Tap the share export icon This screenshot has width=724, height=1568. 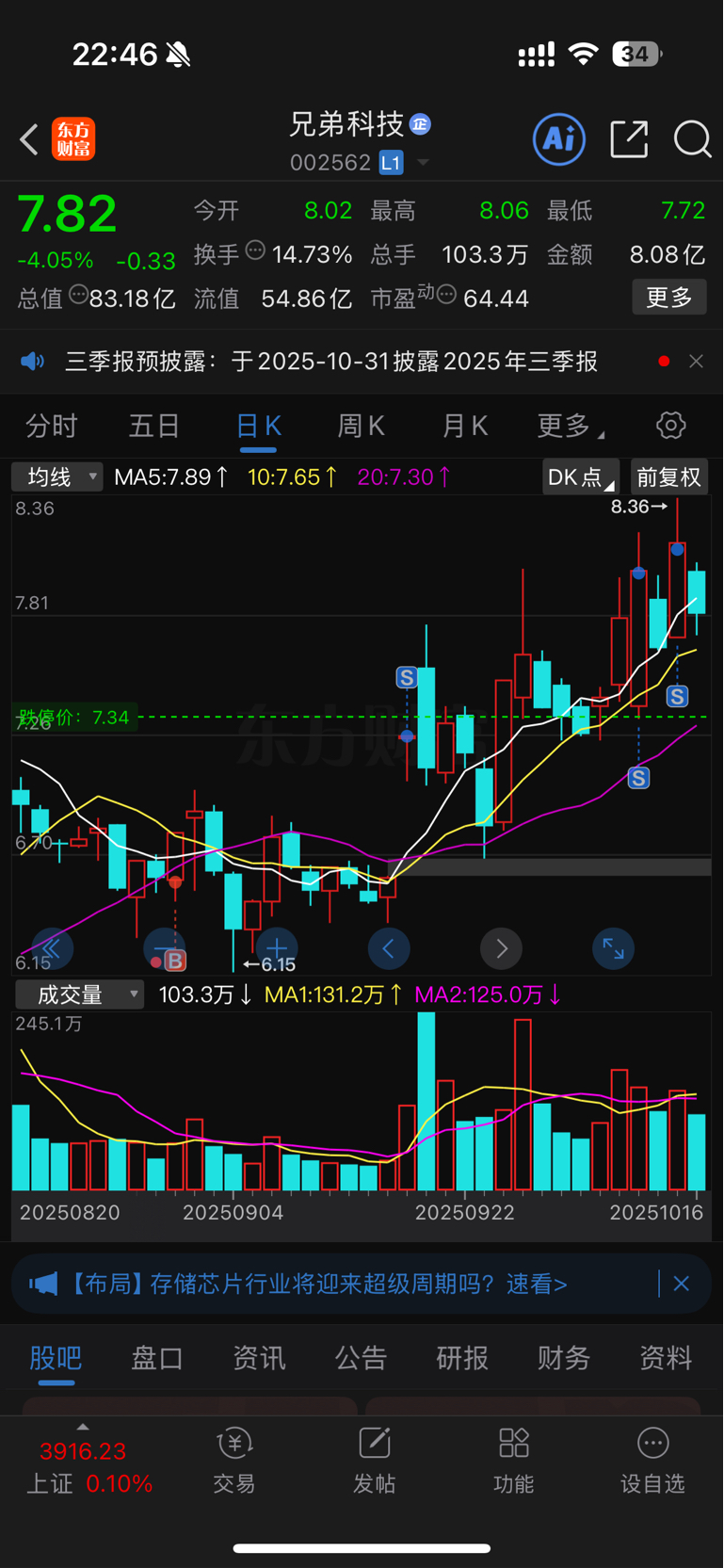(x=629, y=139)
